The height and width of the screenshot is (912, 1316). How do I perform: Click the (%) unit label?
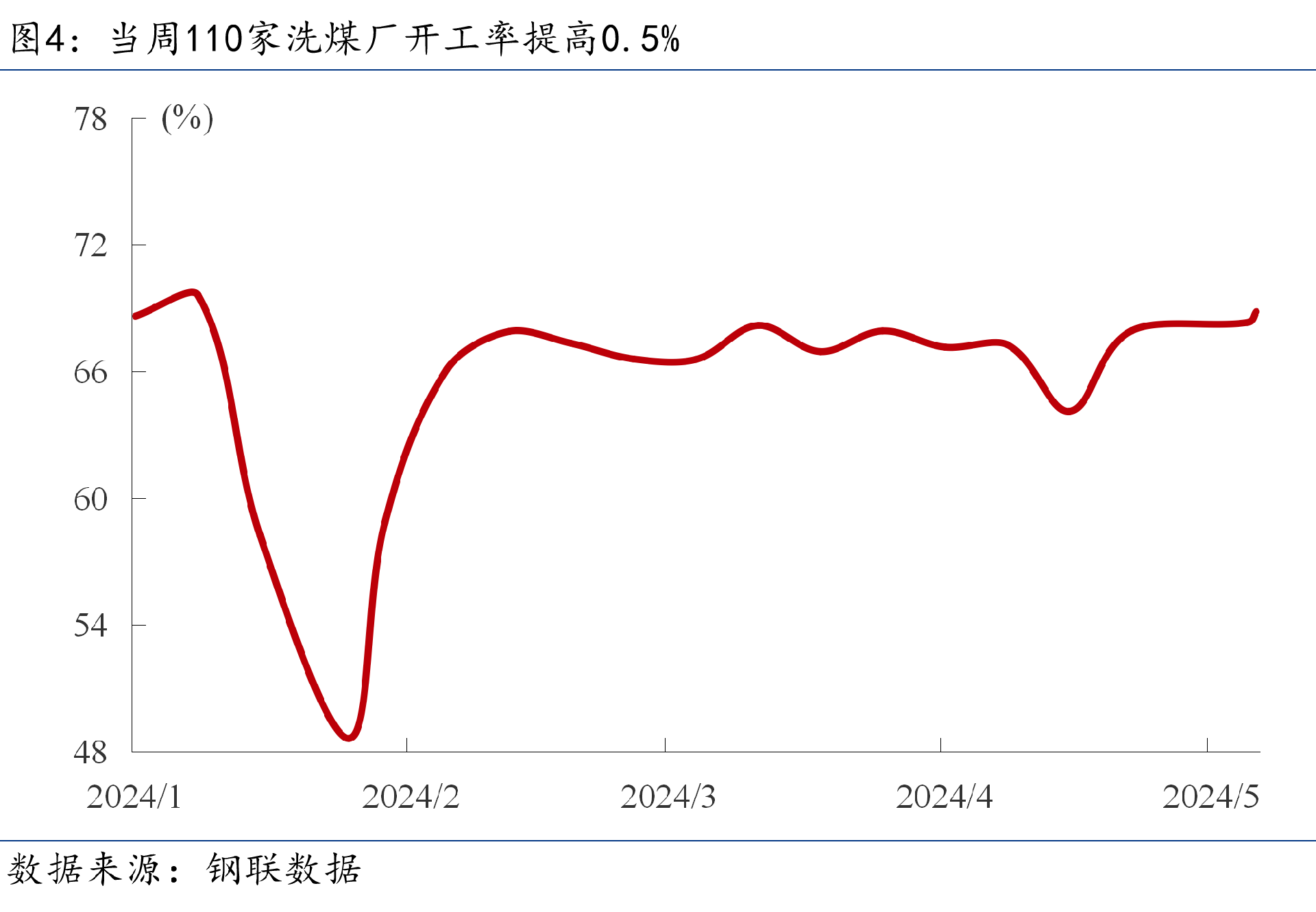point(187,119)
